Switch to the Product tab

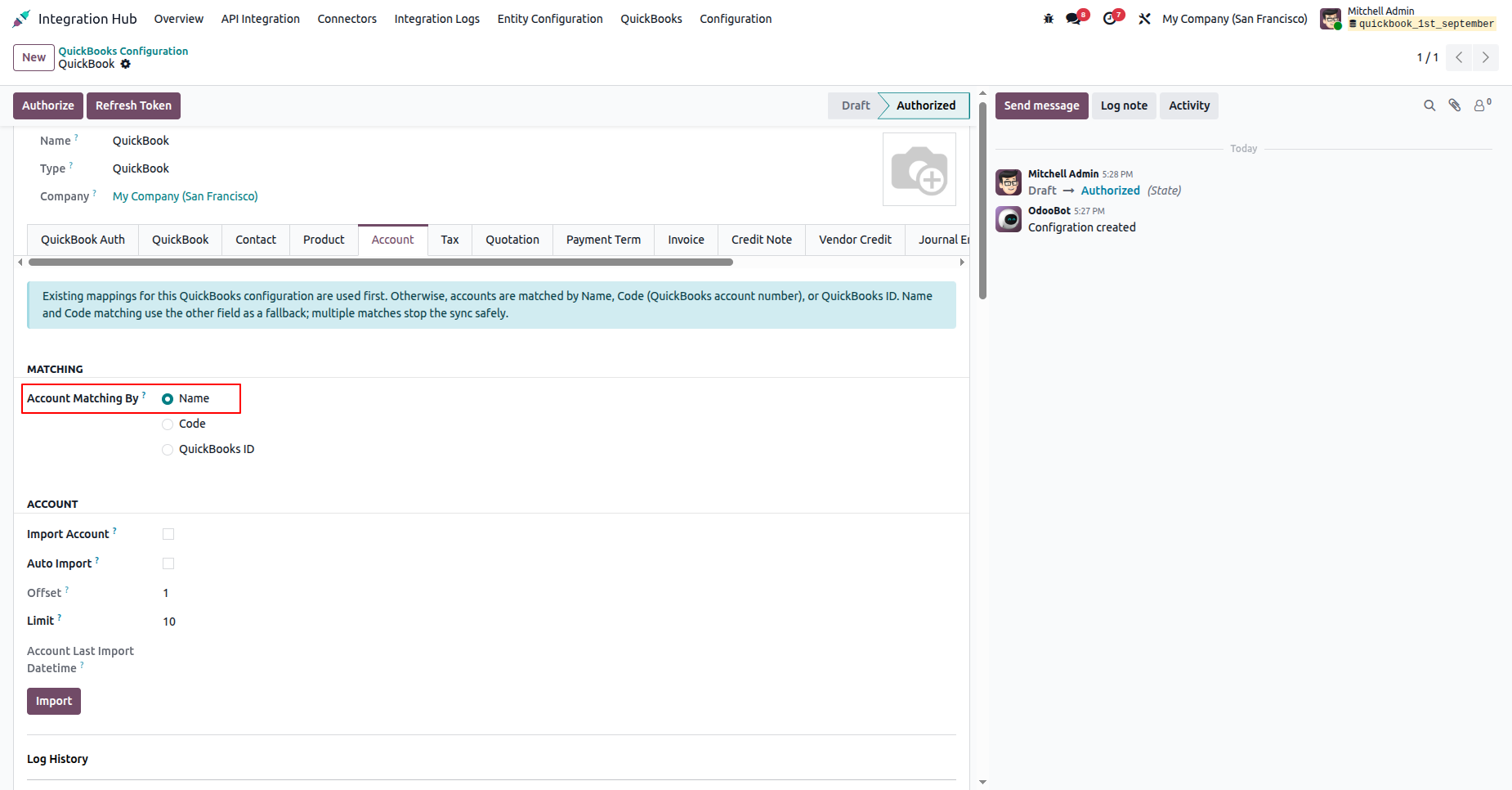click(324, 240)
